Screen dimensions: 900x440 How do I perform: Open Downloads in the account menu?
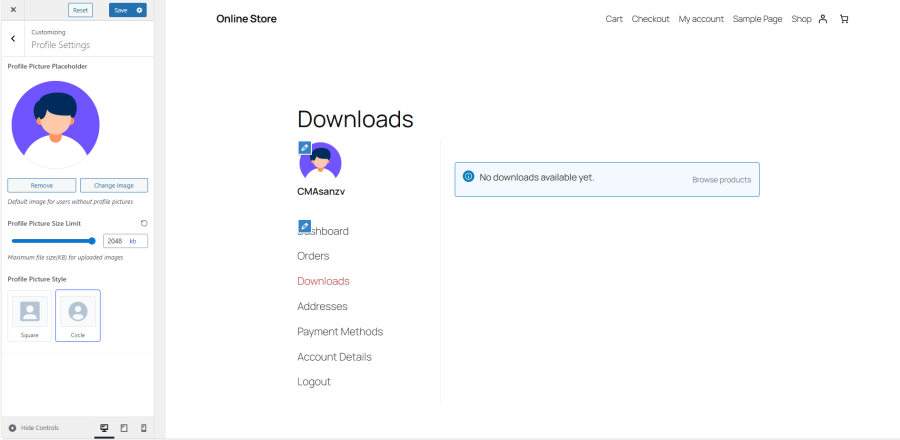click(323, 281)
